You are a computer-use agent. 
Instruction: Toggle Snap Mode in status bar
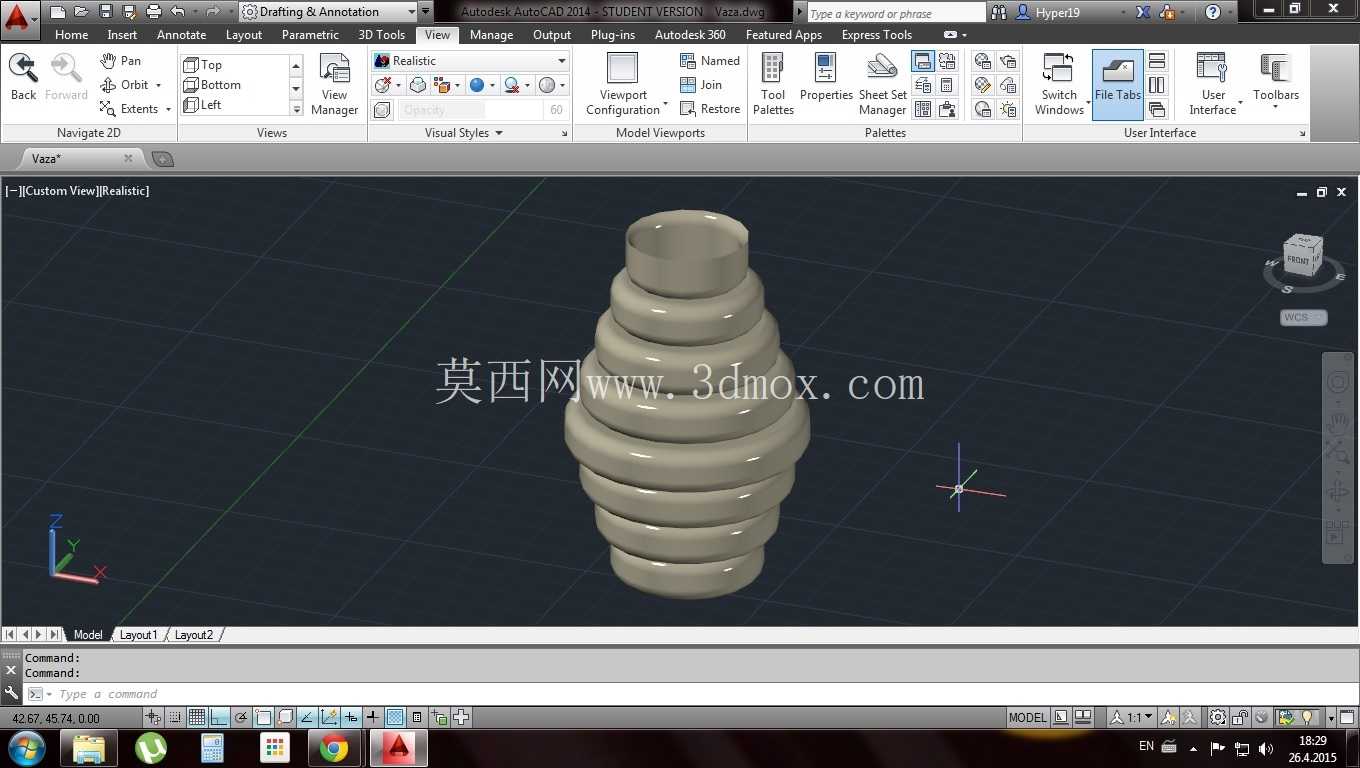click(x=175, y=717)
